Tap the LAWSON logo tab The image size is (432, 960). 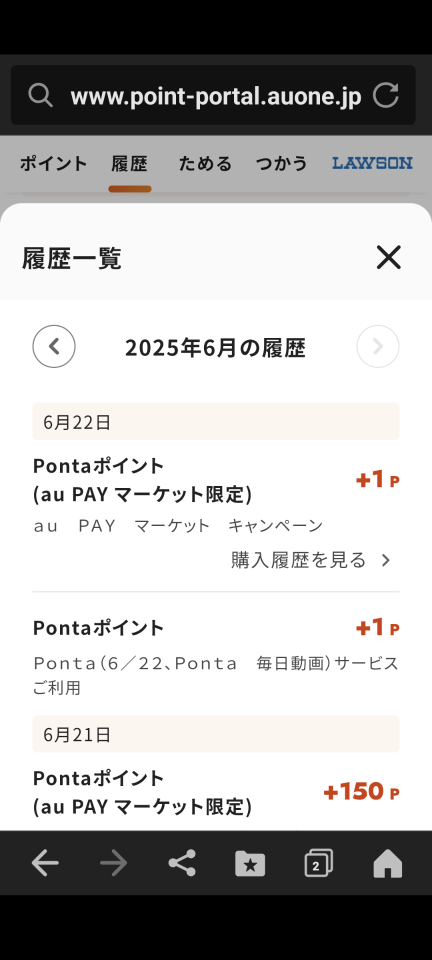(372, 163)
